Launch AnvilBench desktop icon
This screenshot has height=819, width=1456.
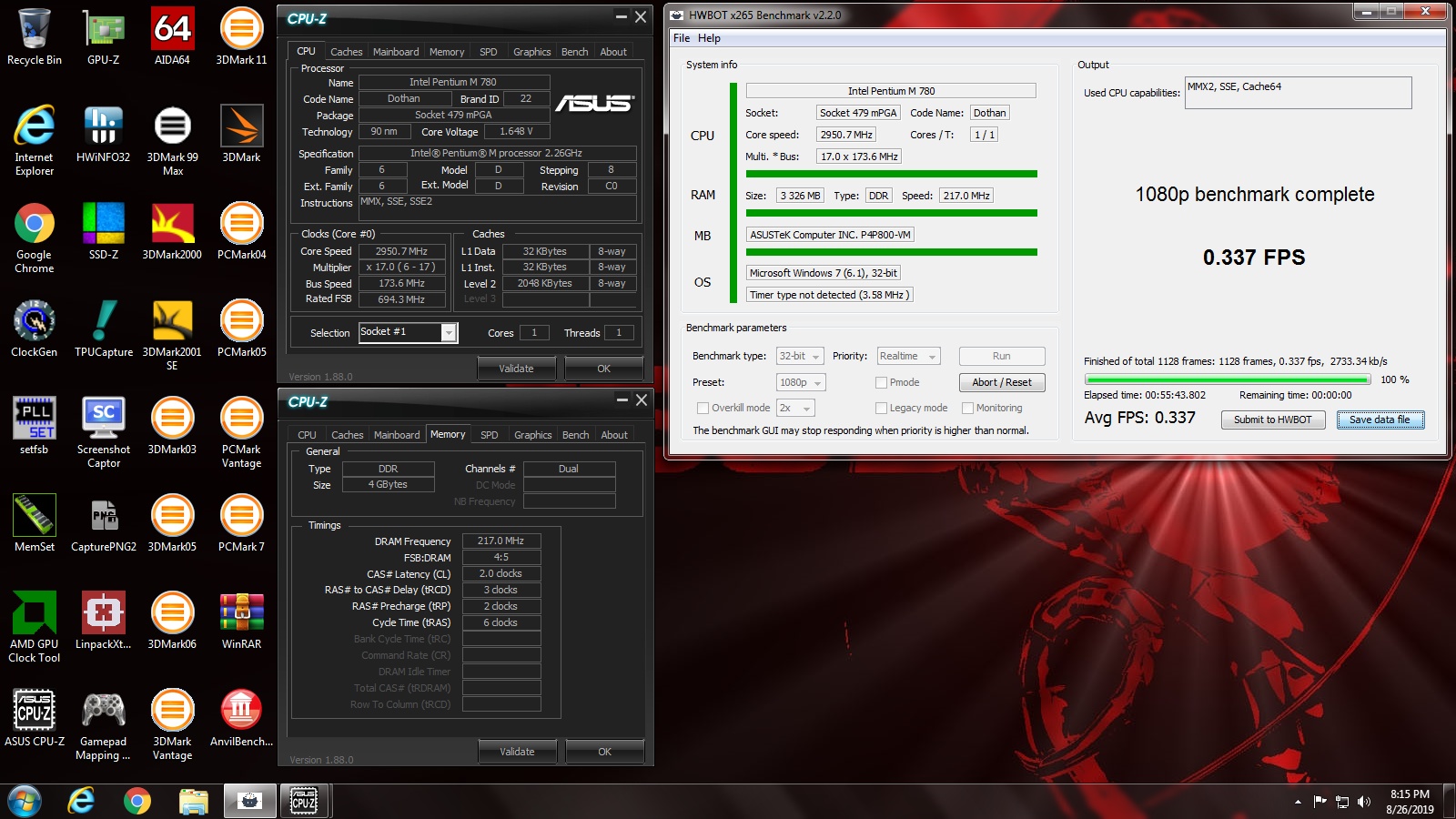point(241,719)
